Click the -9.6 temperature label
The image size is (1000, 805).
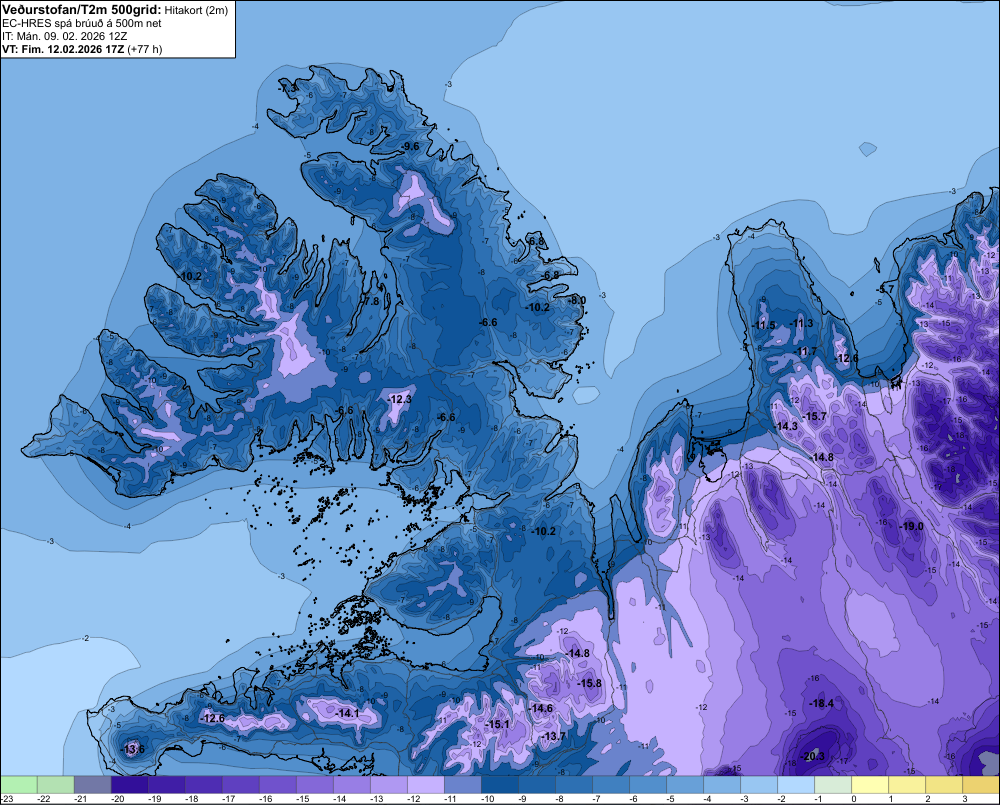coord(410,147)
